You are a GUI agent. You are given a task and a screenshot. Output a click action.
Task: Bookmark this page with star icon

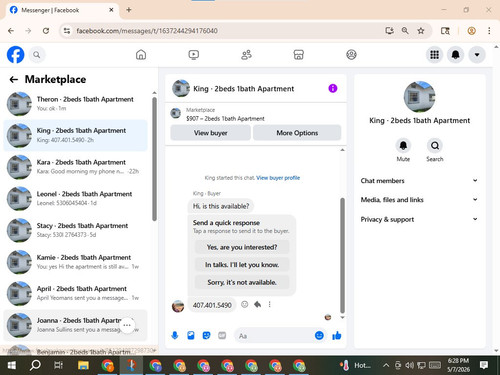tap(421, 31)
